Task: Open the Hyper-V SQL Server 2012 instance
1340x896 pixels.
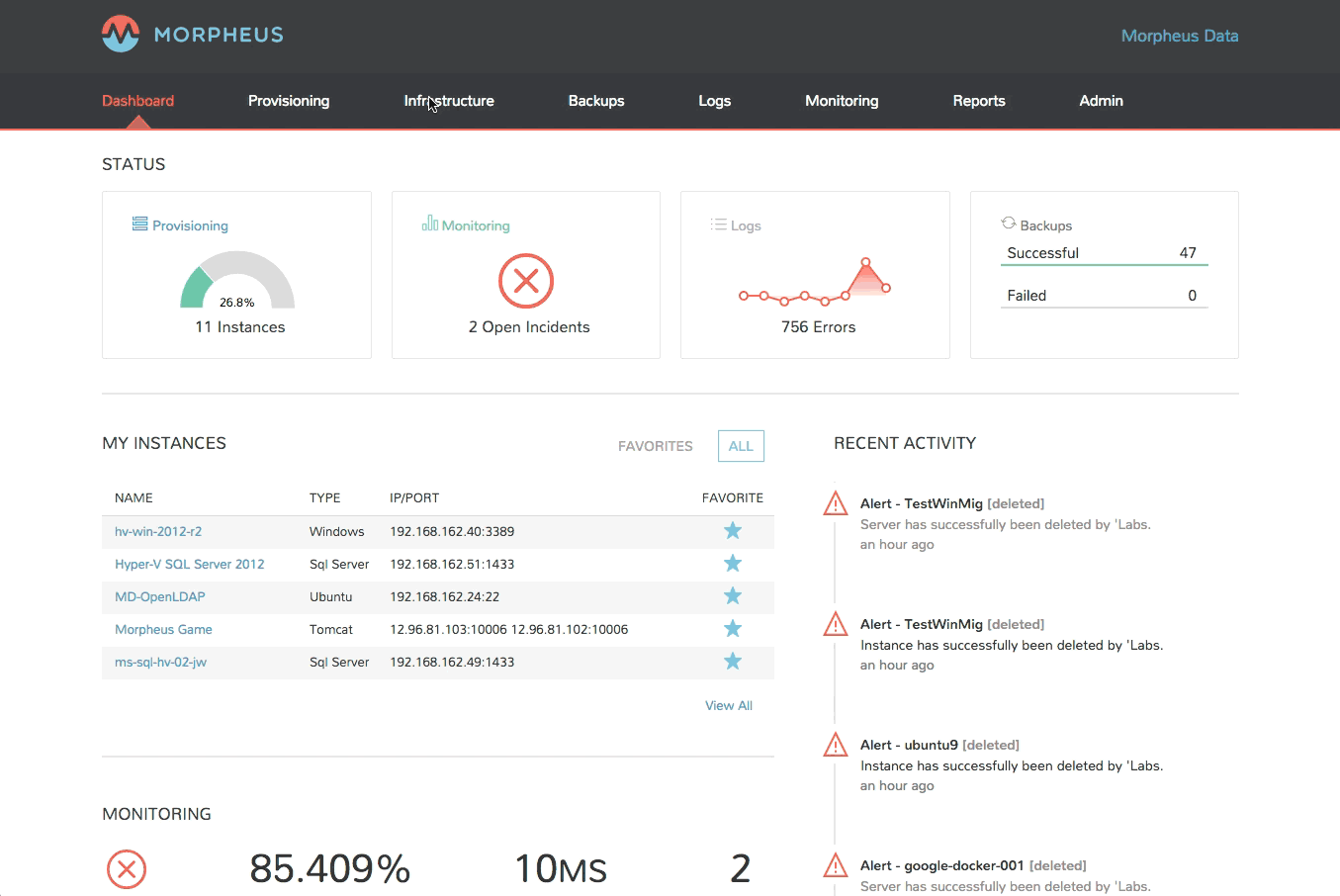Action: 190,564
